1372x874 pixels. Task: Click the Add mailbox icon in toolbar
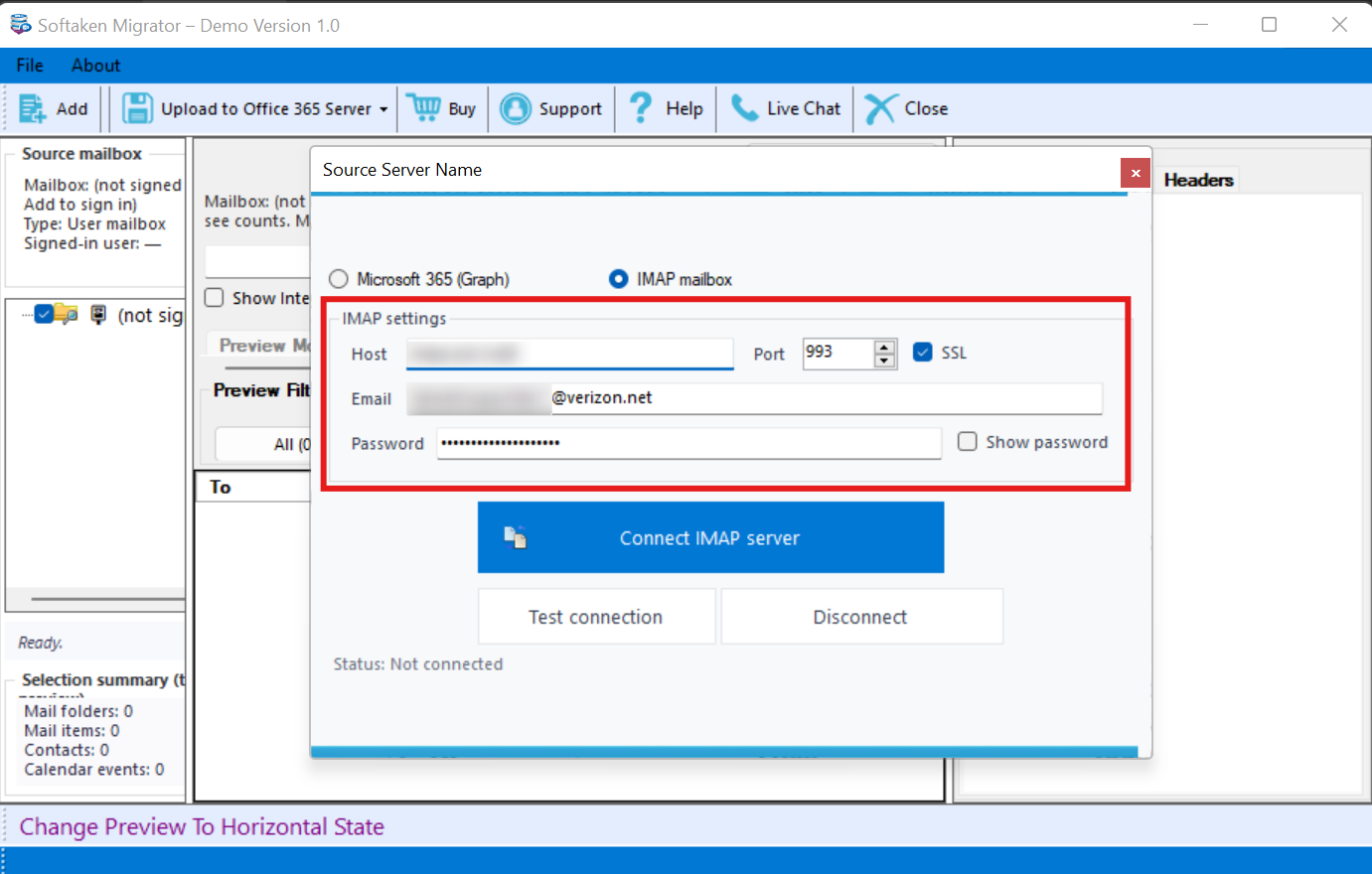pyautogui.click(x=33, y=108)
